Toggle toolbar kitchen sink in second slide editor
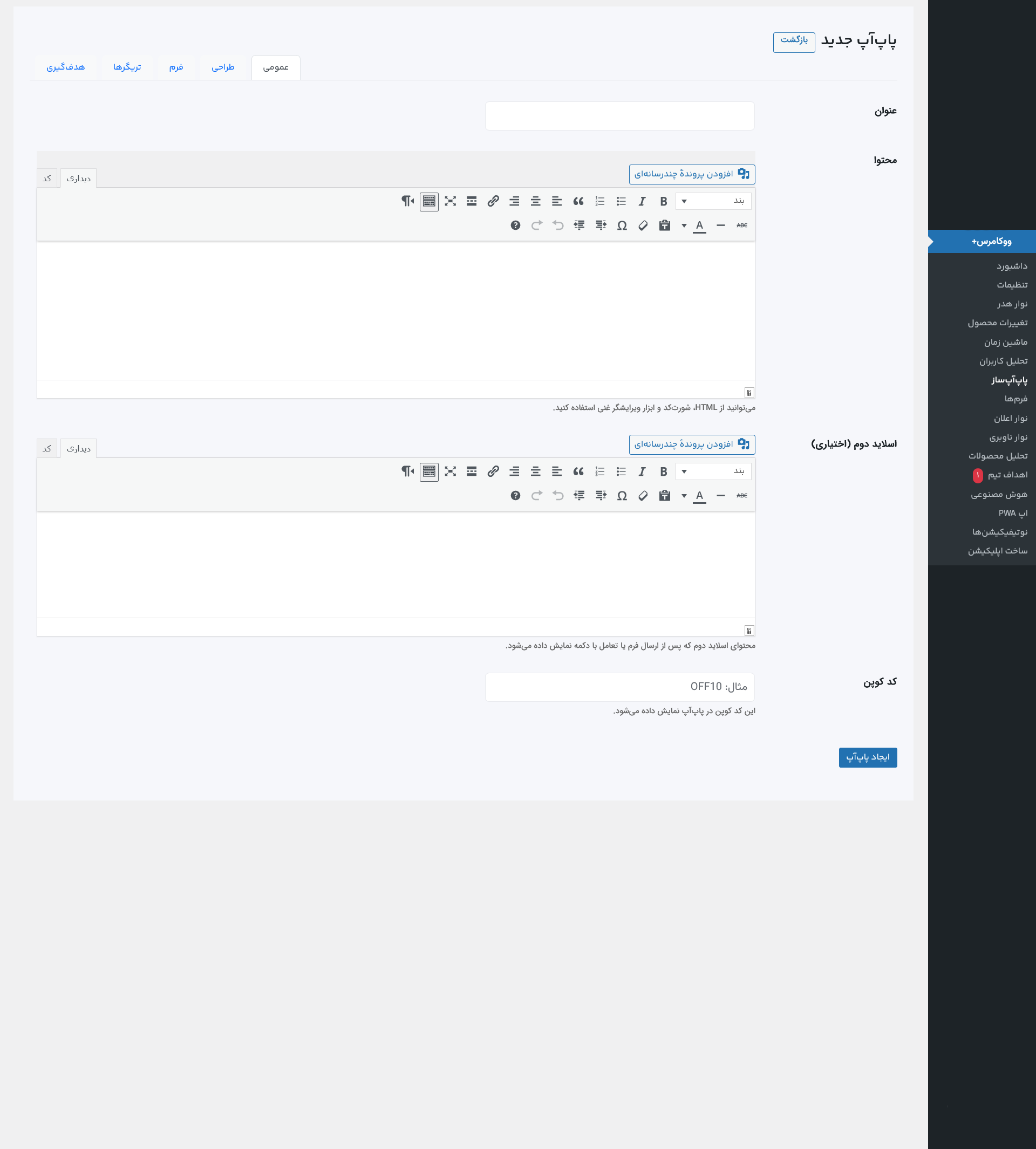Viewport: 1036px width, 1149px height. click(429, 472)
